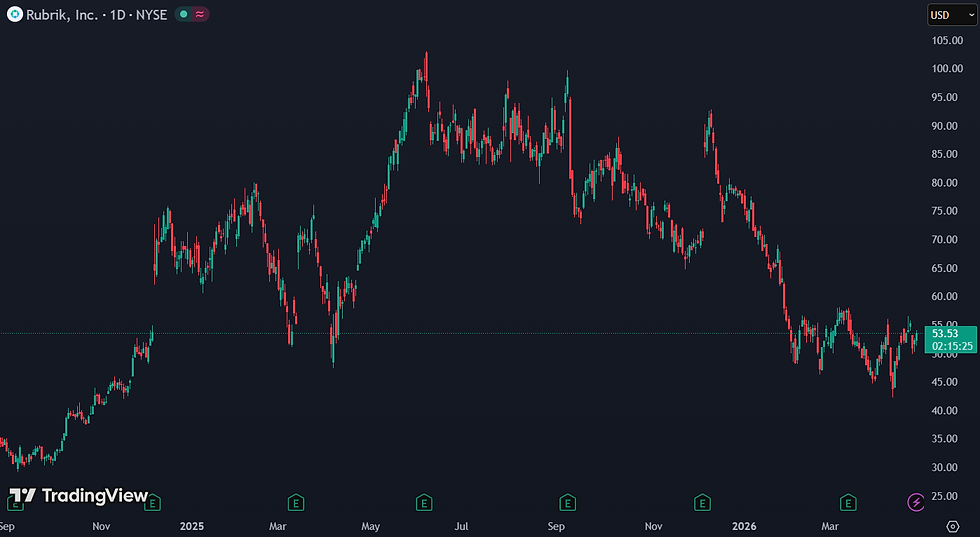
Task: Click the Mar label between 2025 and May
Action: pos(278,526)
